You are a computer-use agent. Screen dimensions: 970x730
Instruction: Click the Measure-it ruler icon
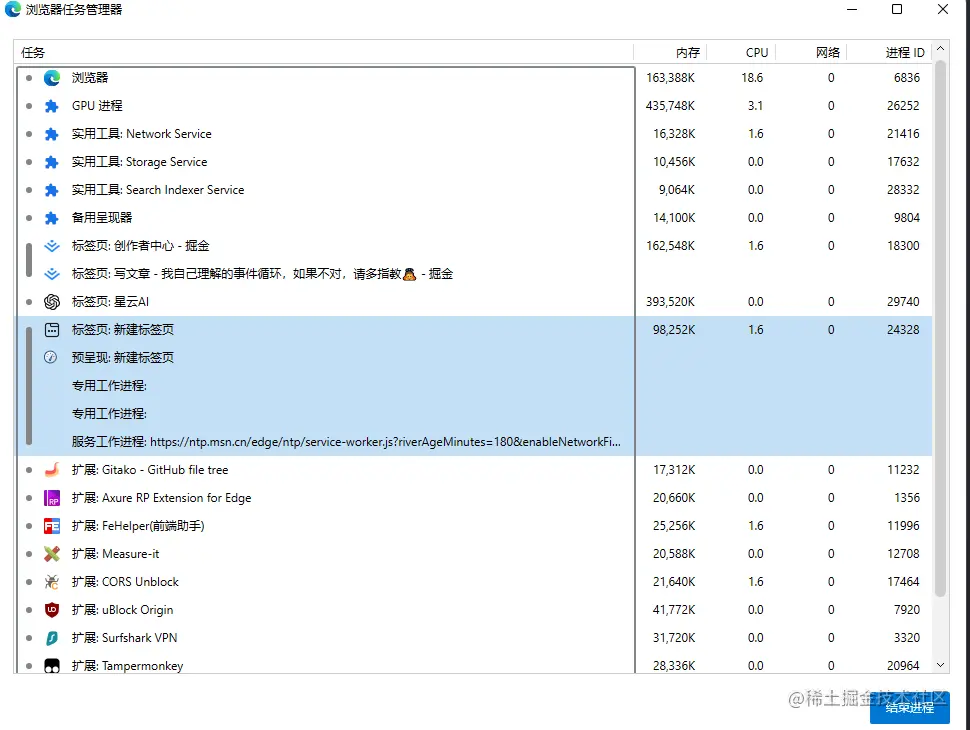click(x=52, y=554)
